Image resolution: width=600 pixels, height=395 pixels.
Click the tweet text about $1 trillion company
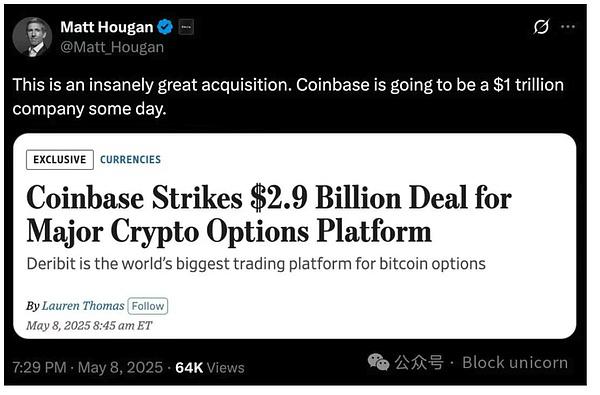(x=288, y=97)
